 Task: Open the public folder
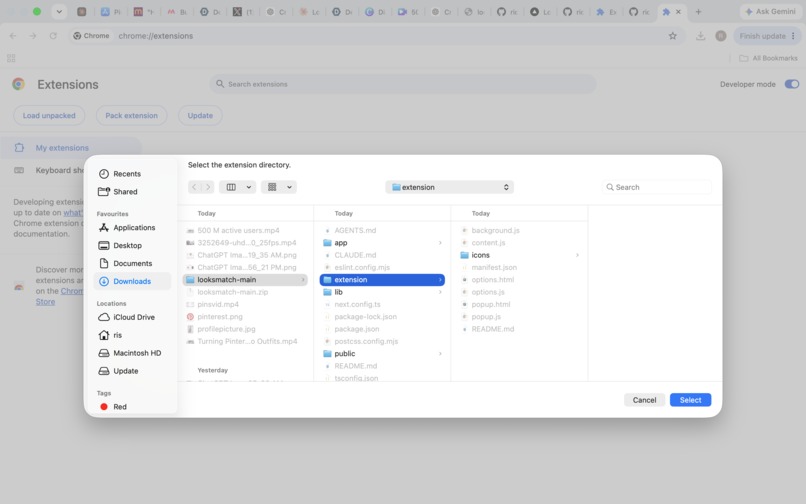coord(382,354)
